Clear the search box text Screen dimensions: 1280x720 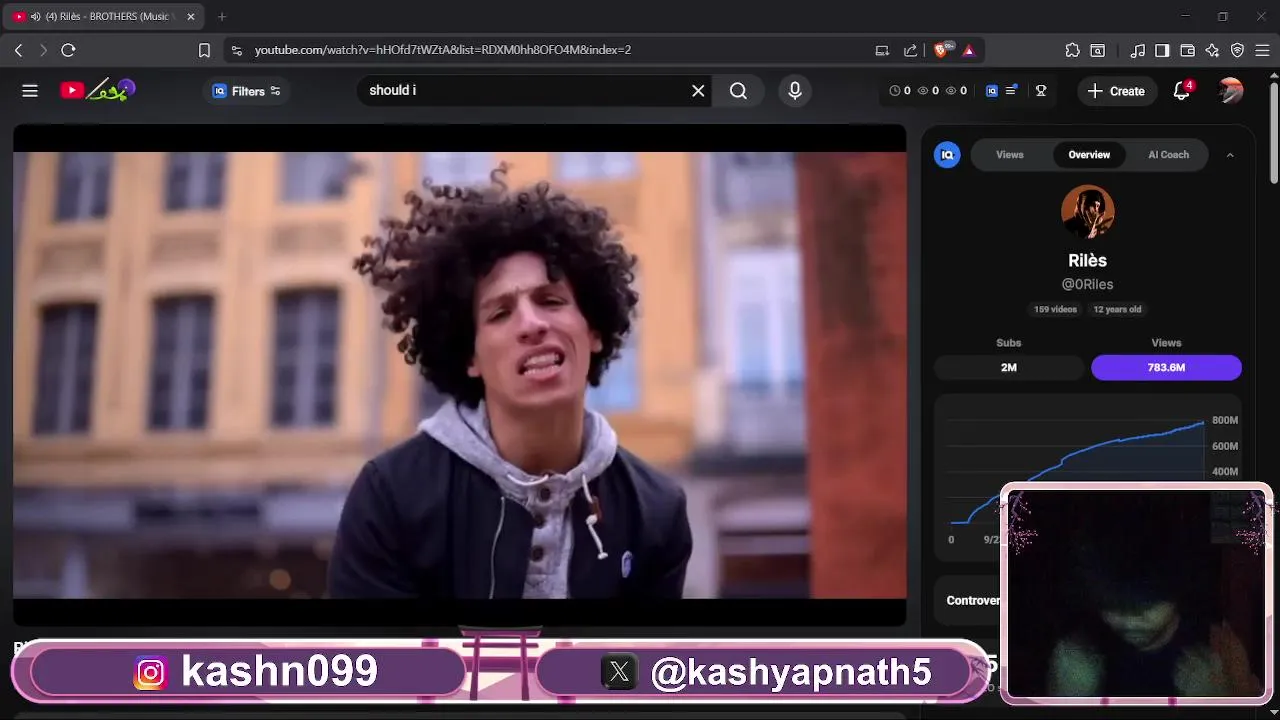[x=698, y=91]
